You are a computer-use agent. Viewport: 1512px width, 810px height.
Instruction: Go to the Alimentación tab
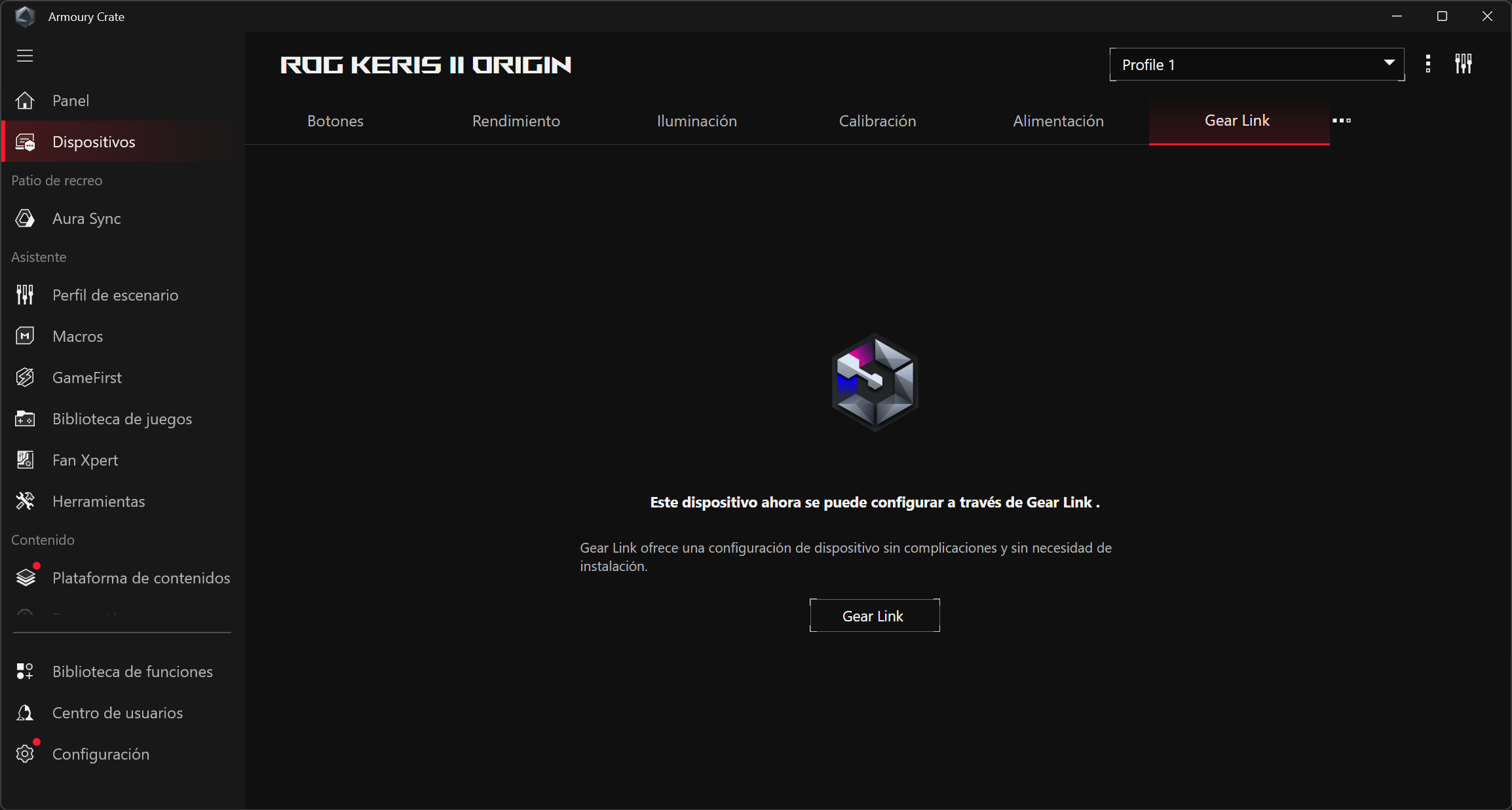[x=1059, y=121]
